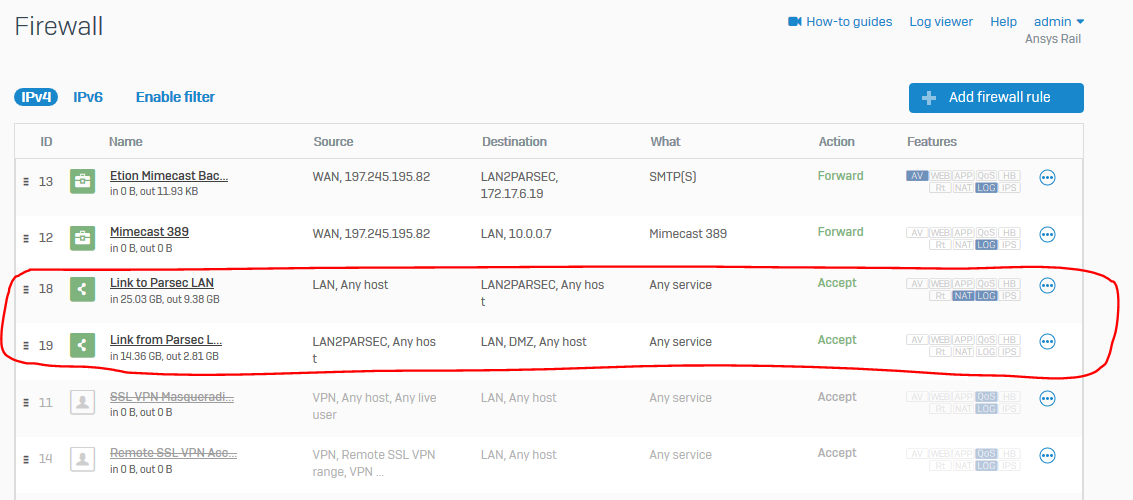Viewport: 1133px width, 500px height.
Task: Click the Enable filter link
Action: pos(175,97)
